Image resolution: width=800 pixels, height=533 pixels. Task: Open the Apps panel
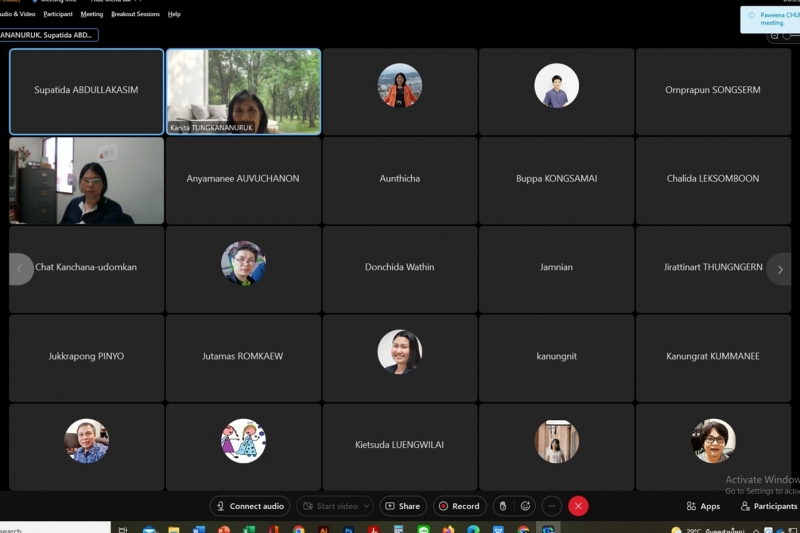pyautogui.click(x=703, y=506)
